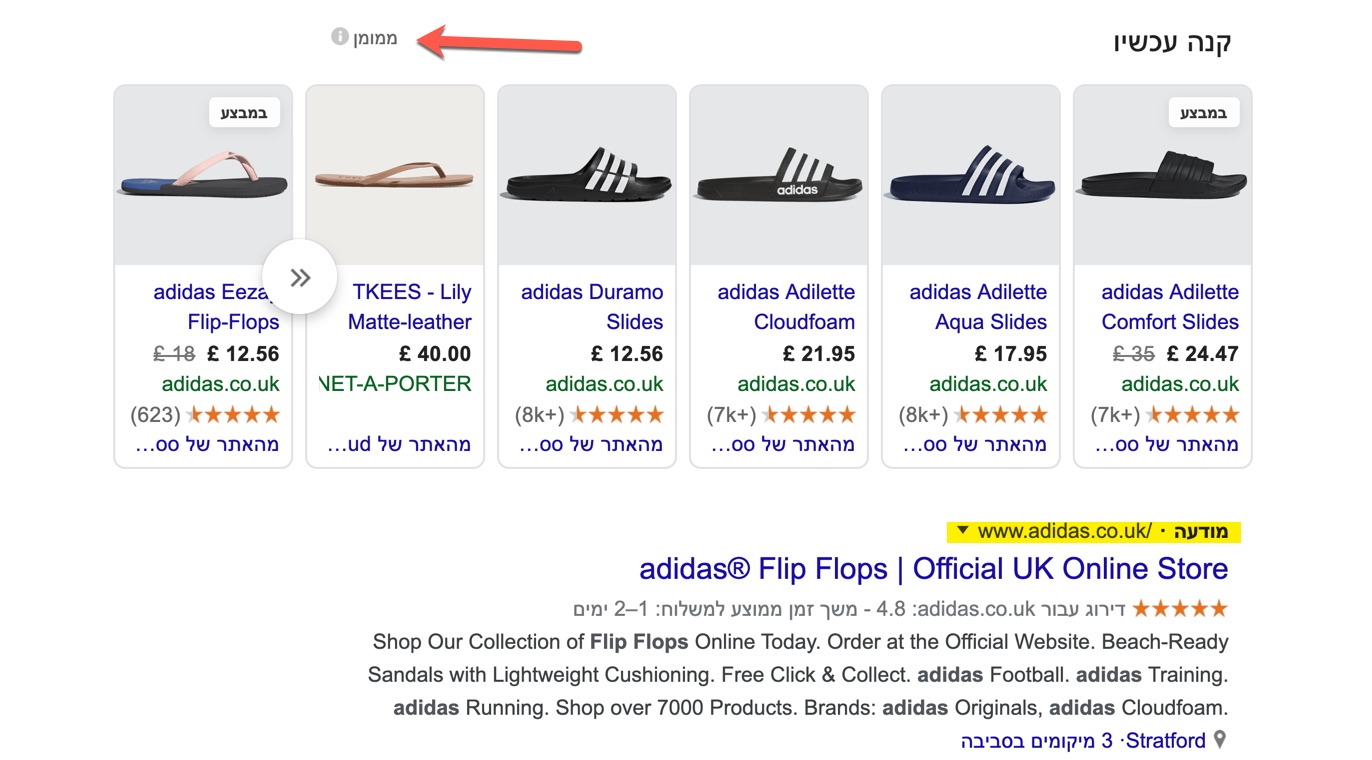
Task: Click the sale badge on Comfort Slides
Action: click(1203, 112)
